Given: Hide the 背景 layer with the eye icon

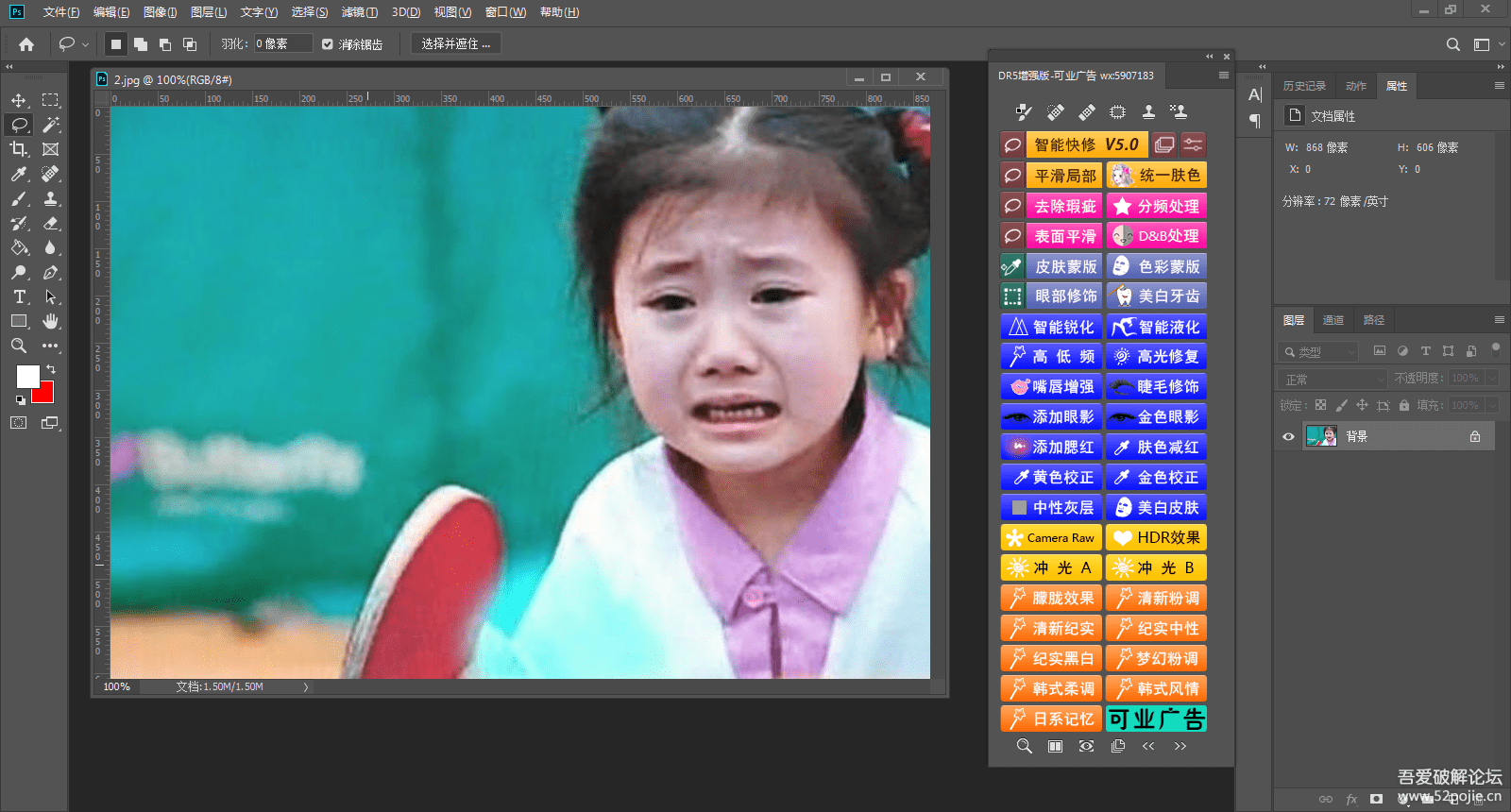Looking at the screenshot, I should click(x=1288, y=436).
